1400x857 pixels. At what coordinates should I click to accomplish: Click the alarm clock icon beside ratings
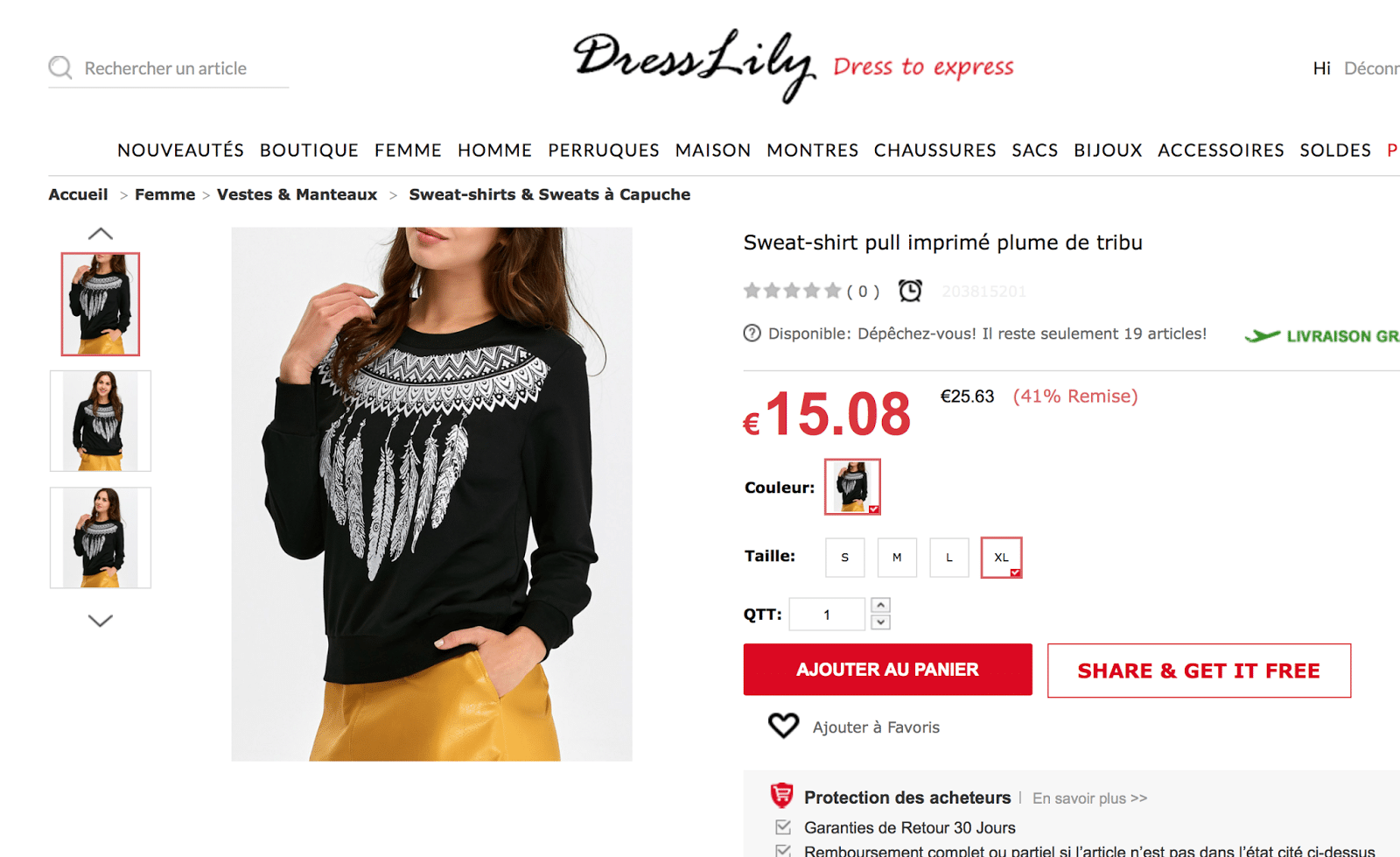click(910, 291)
